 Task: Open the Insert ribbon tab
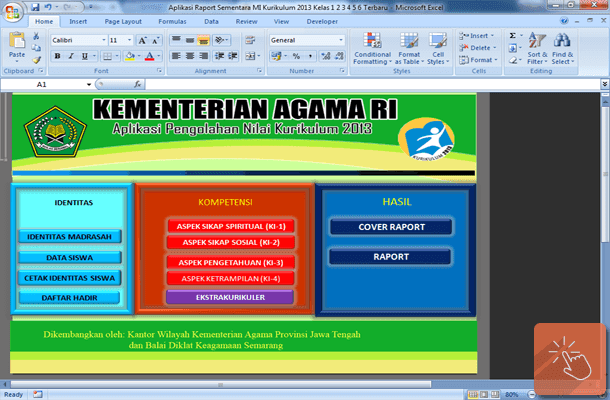click(x=78, y=21)
